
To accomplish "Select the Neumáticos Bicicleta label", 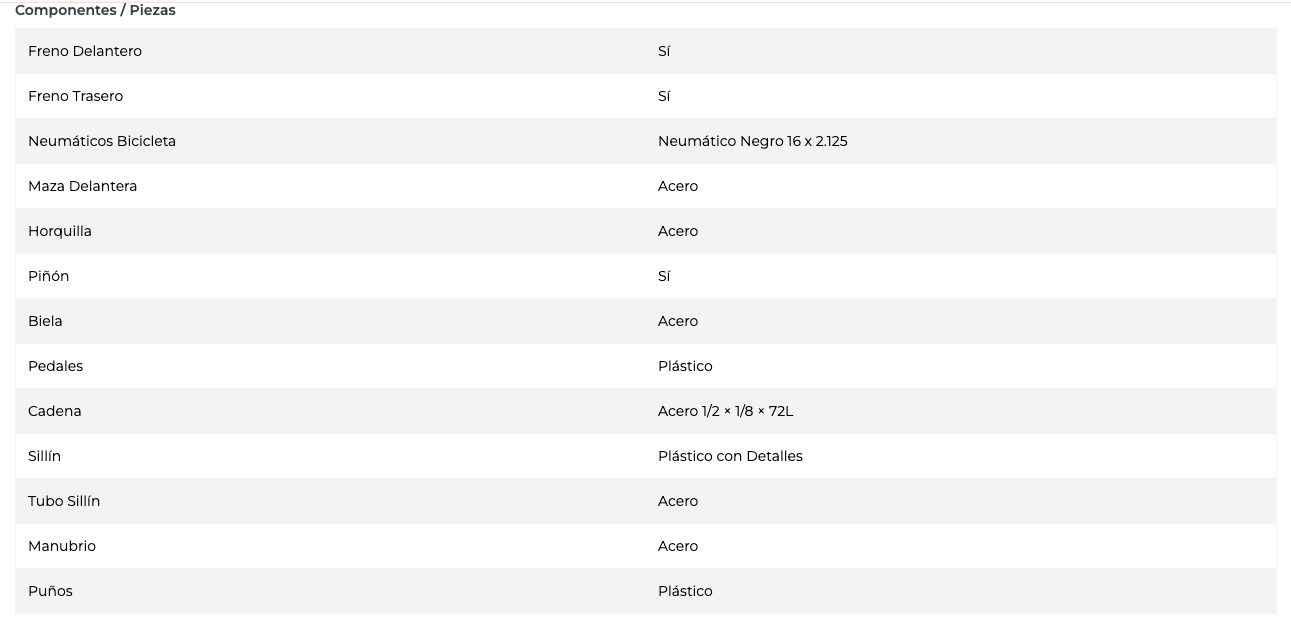I will pos(102,141).
